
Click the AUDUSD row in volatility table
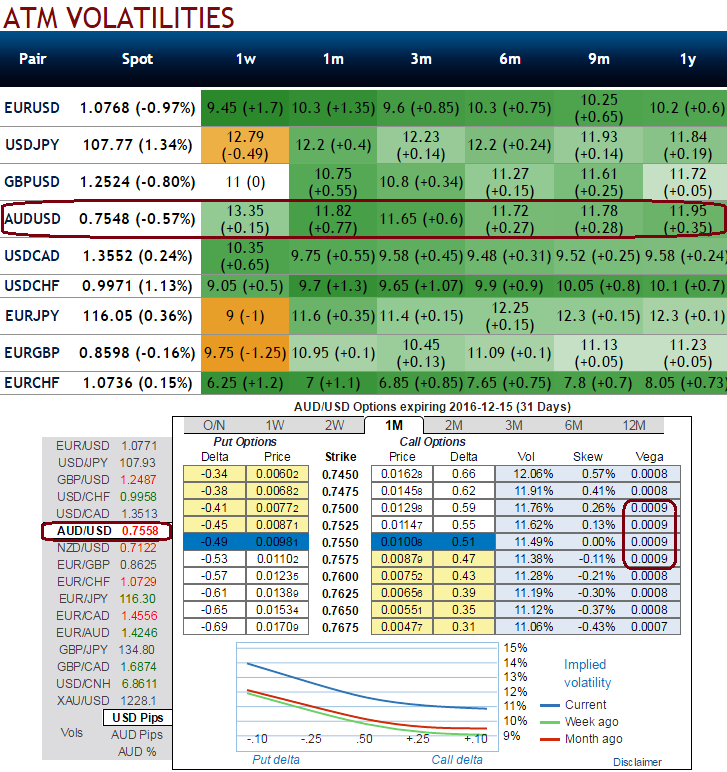click(363, 219)
